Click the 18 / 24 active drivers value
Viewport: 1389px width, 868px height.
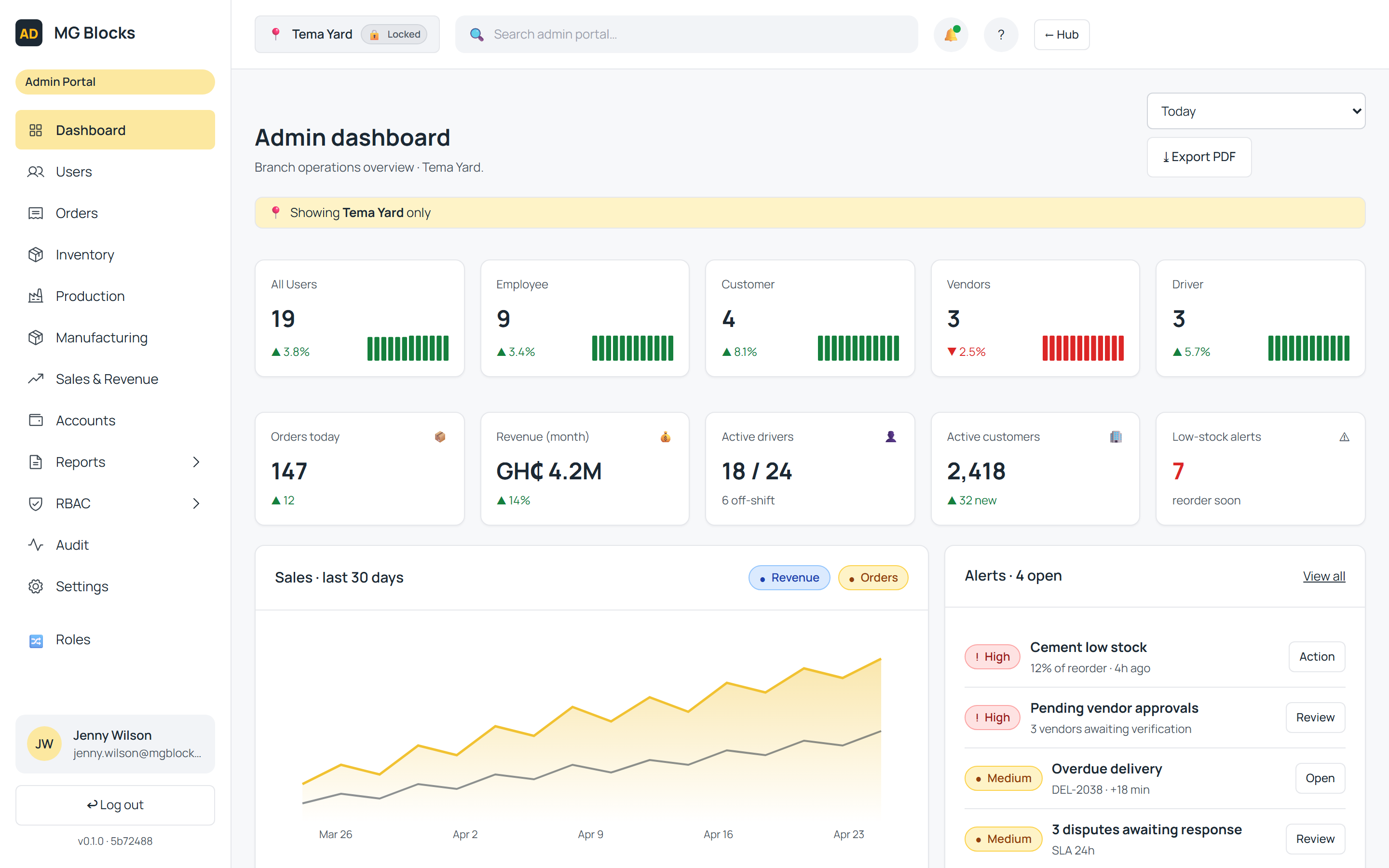(757, 471)
